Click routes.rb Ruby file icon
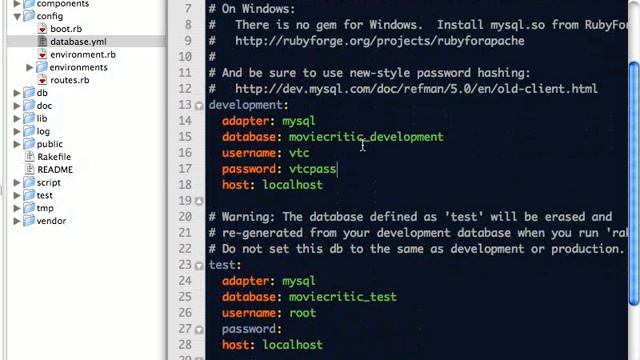640x360 pixels. tap(42, 80)
